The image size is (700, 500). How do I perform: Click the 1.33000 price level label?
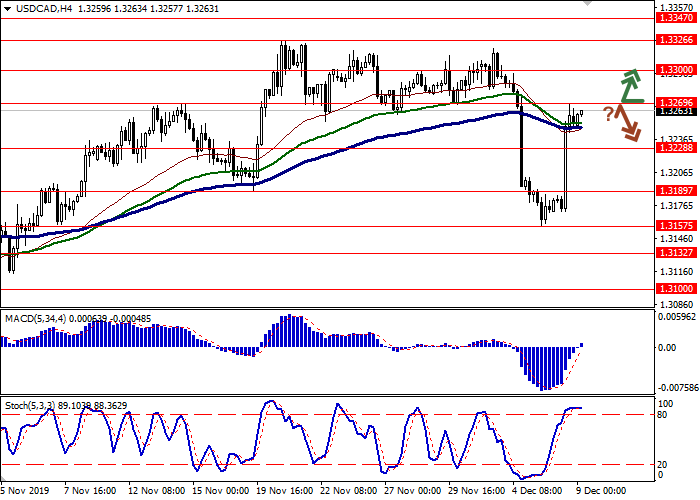672,70
